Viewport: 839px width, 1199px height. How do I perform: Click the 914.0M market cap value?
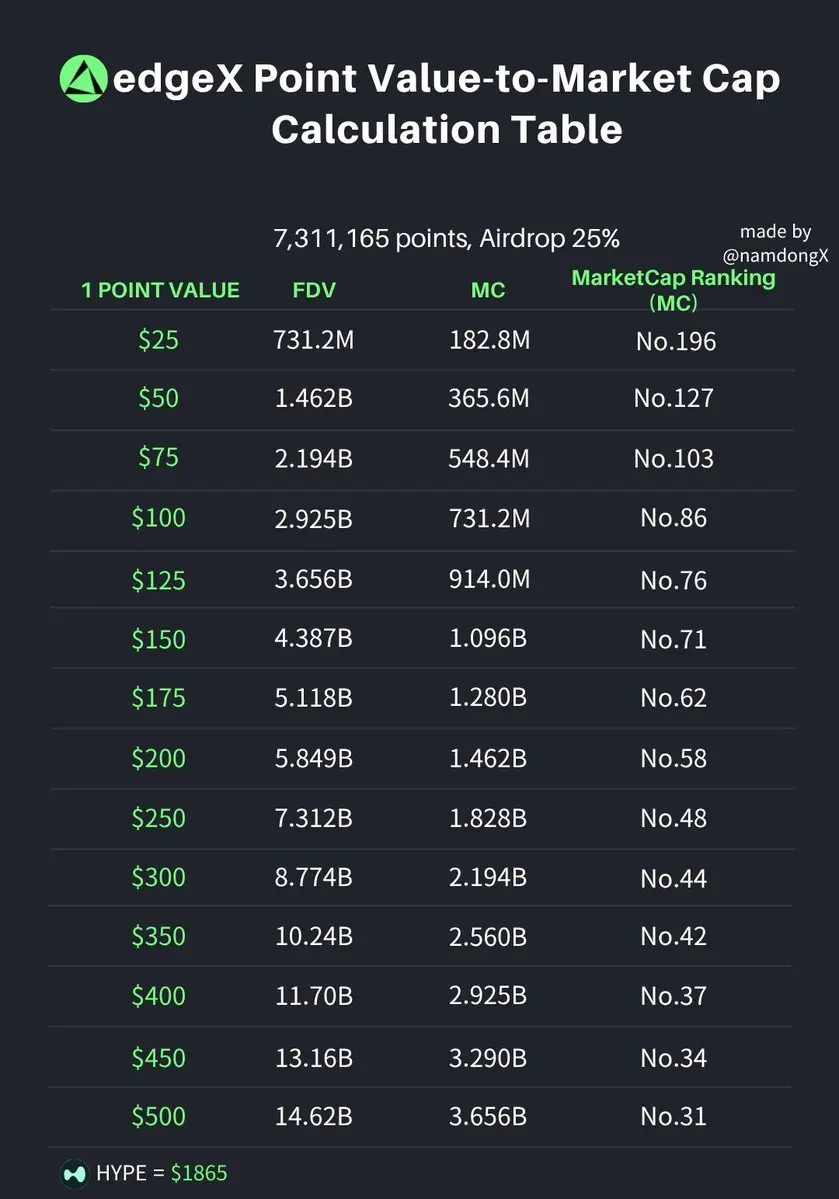[x=489, y=579]
